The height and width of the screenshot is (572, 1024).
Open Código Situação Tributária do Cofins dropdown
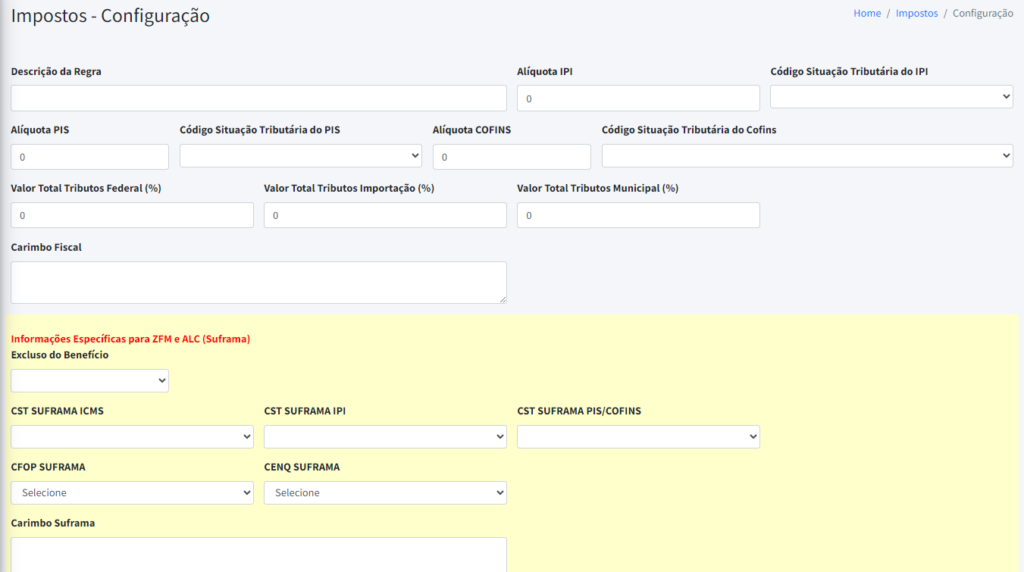point(807,155)
